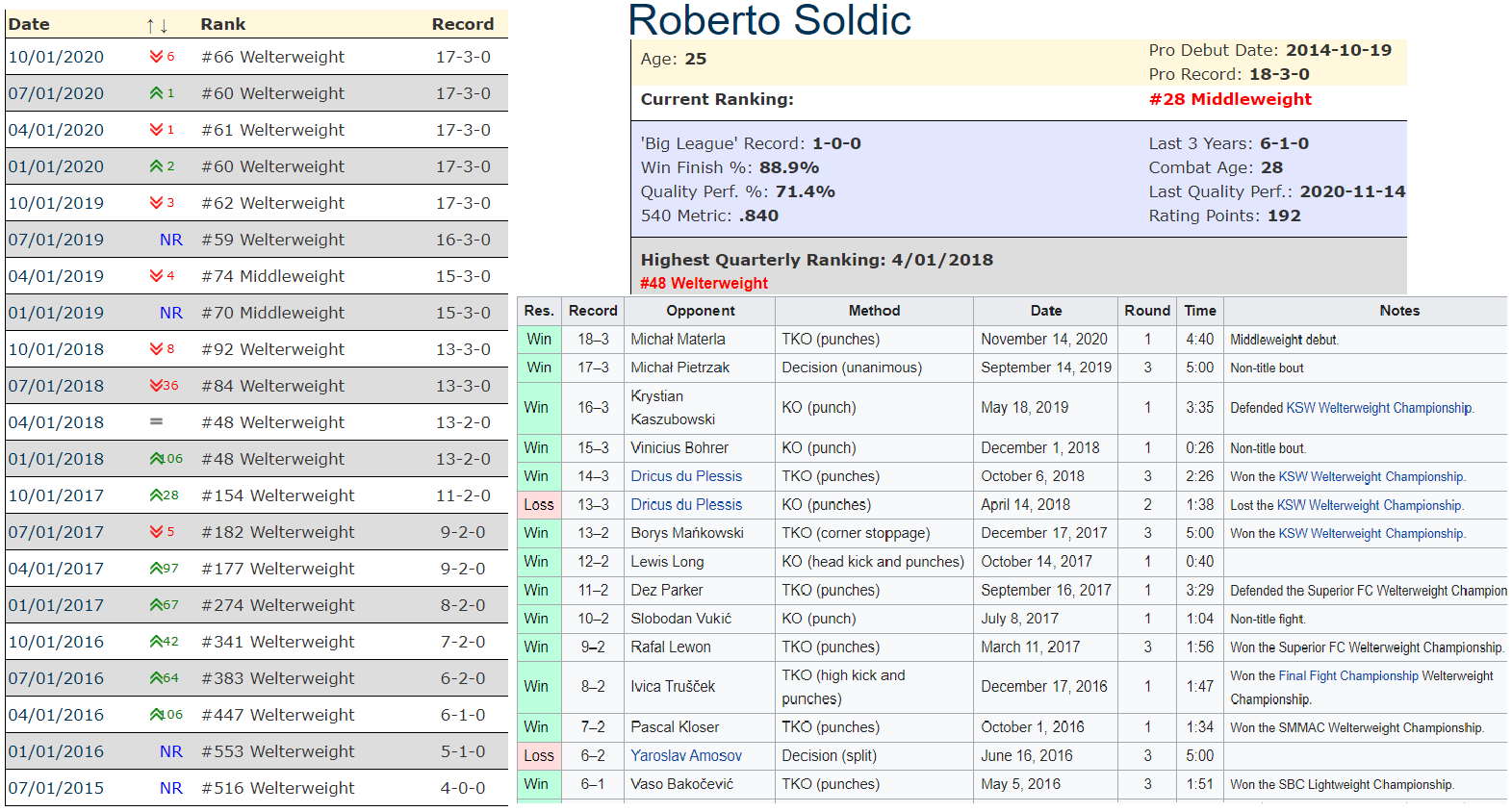Click the Roberto Soldic title
This screenshot has height=812, width=1512.
[770, 20]
